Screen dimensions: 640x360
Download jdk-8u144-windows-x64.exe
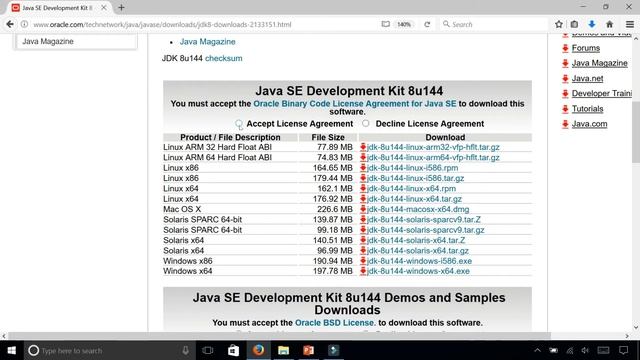click(x=418, y=271)
